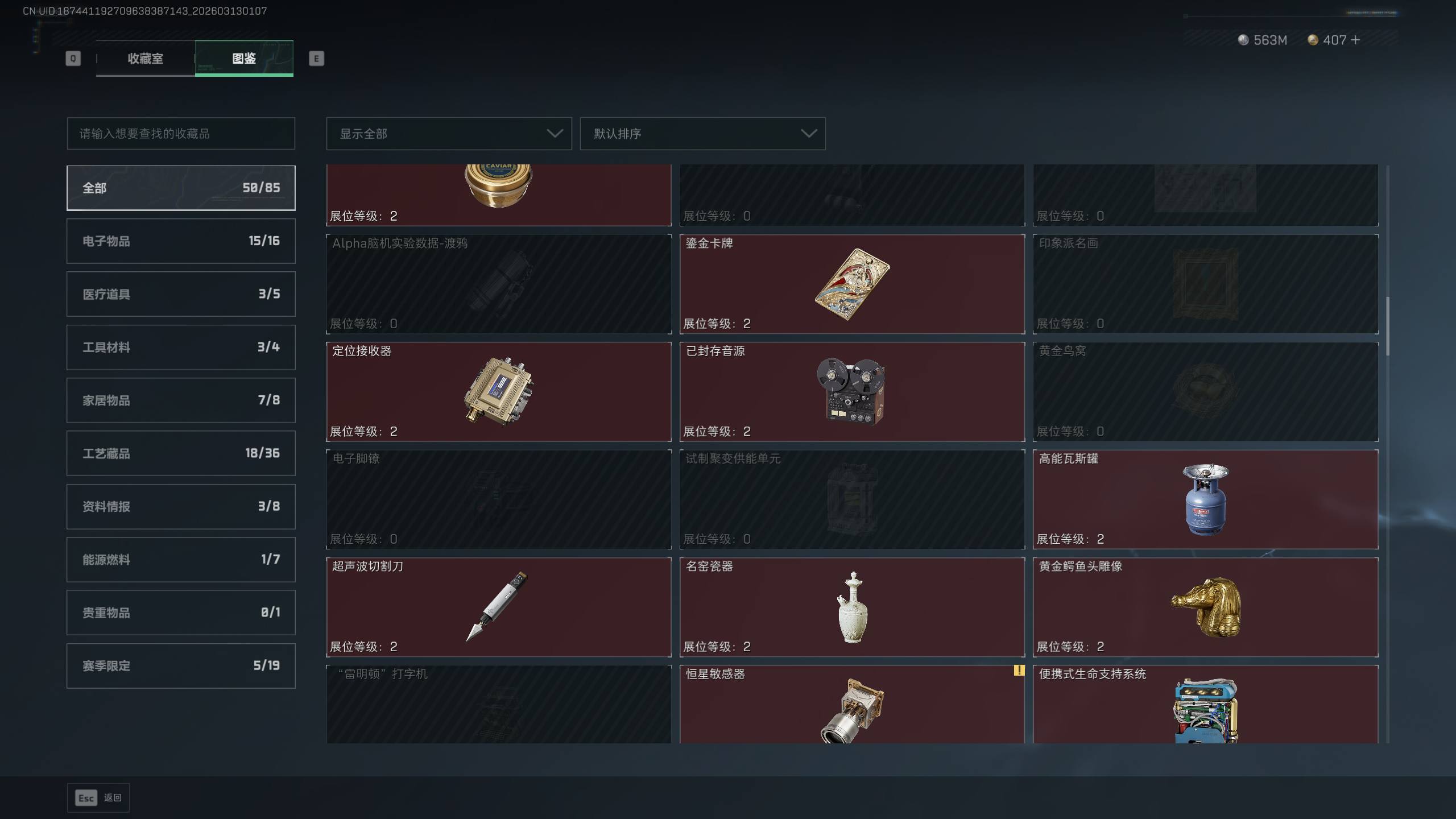Viewport: 1456px width, 819px height.
Task: Select the locked 印象派名画 painting entry
Action: tap(1205, 284)
